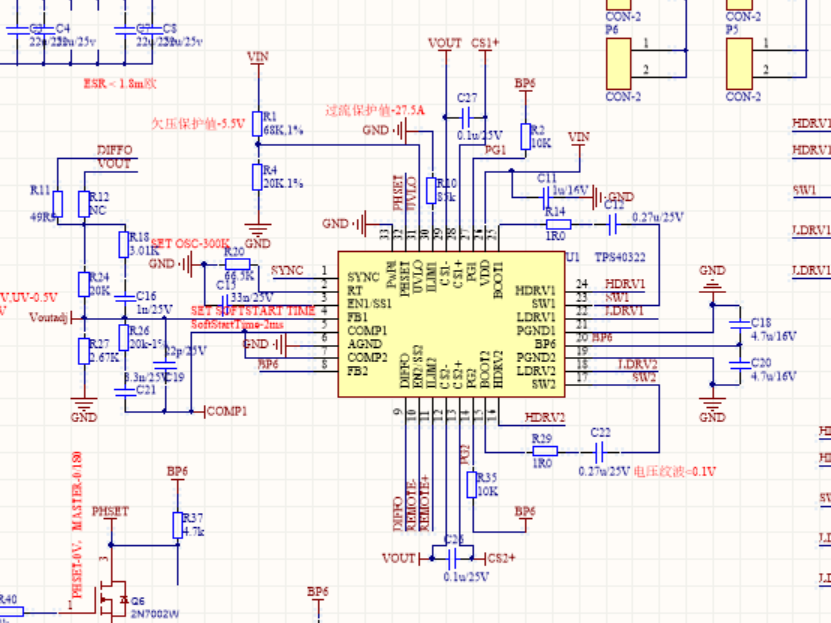The width and height of the screenshot is (831, 623).
Task: Click the red 'ESR < 1.8m' note
Action: click(120, 83)
